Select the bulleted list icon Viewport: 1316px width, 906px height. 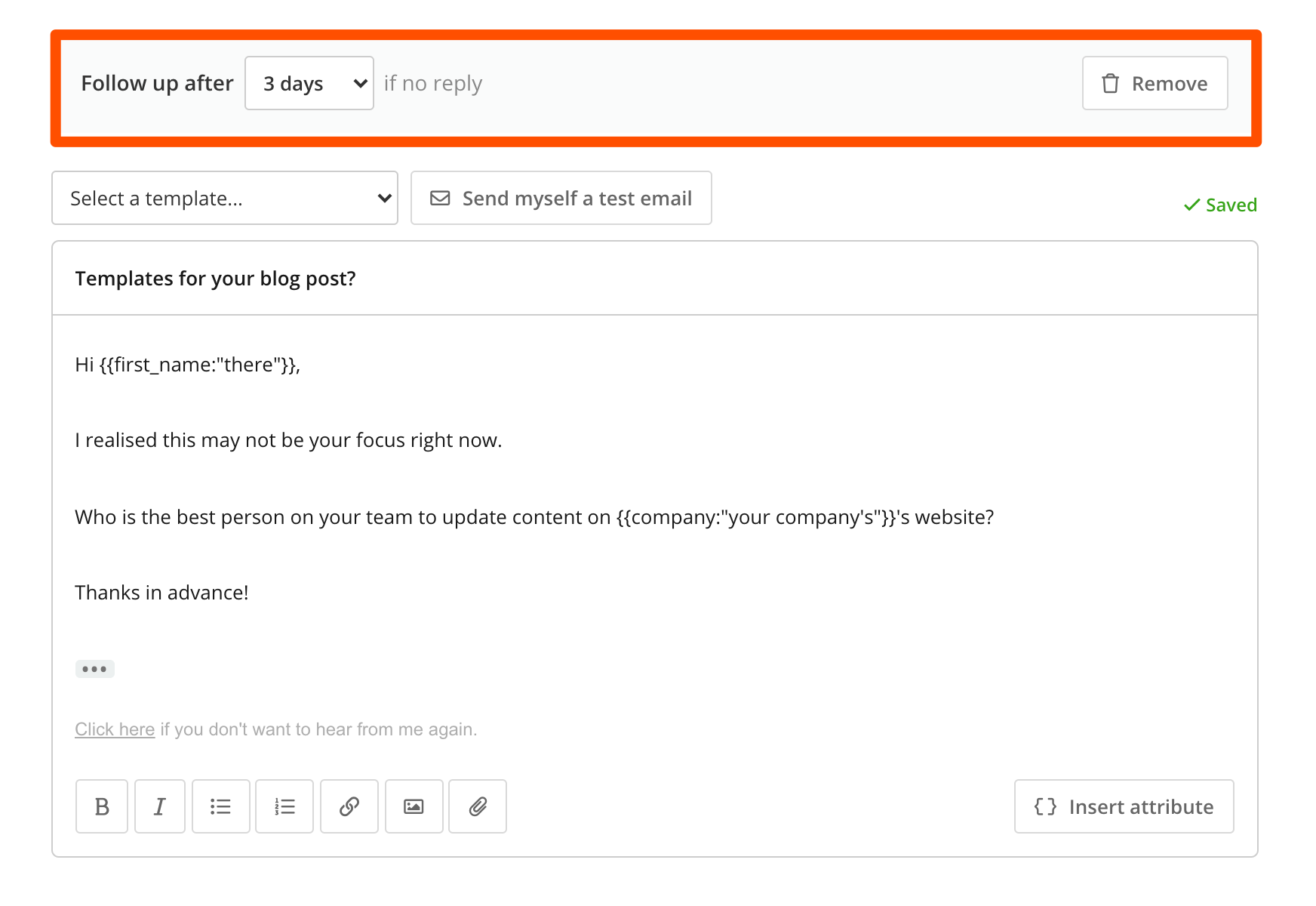[x=220, y=806]
